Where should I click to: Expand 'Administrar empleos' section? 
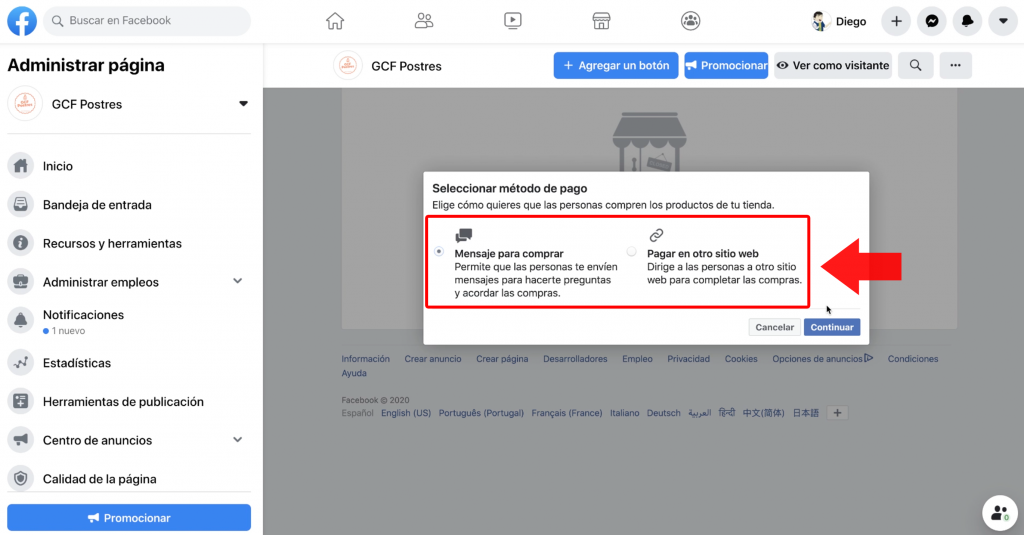click(x=238, y=282)
